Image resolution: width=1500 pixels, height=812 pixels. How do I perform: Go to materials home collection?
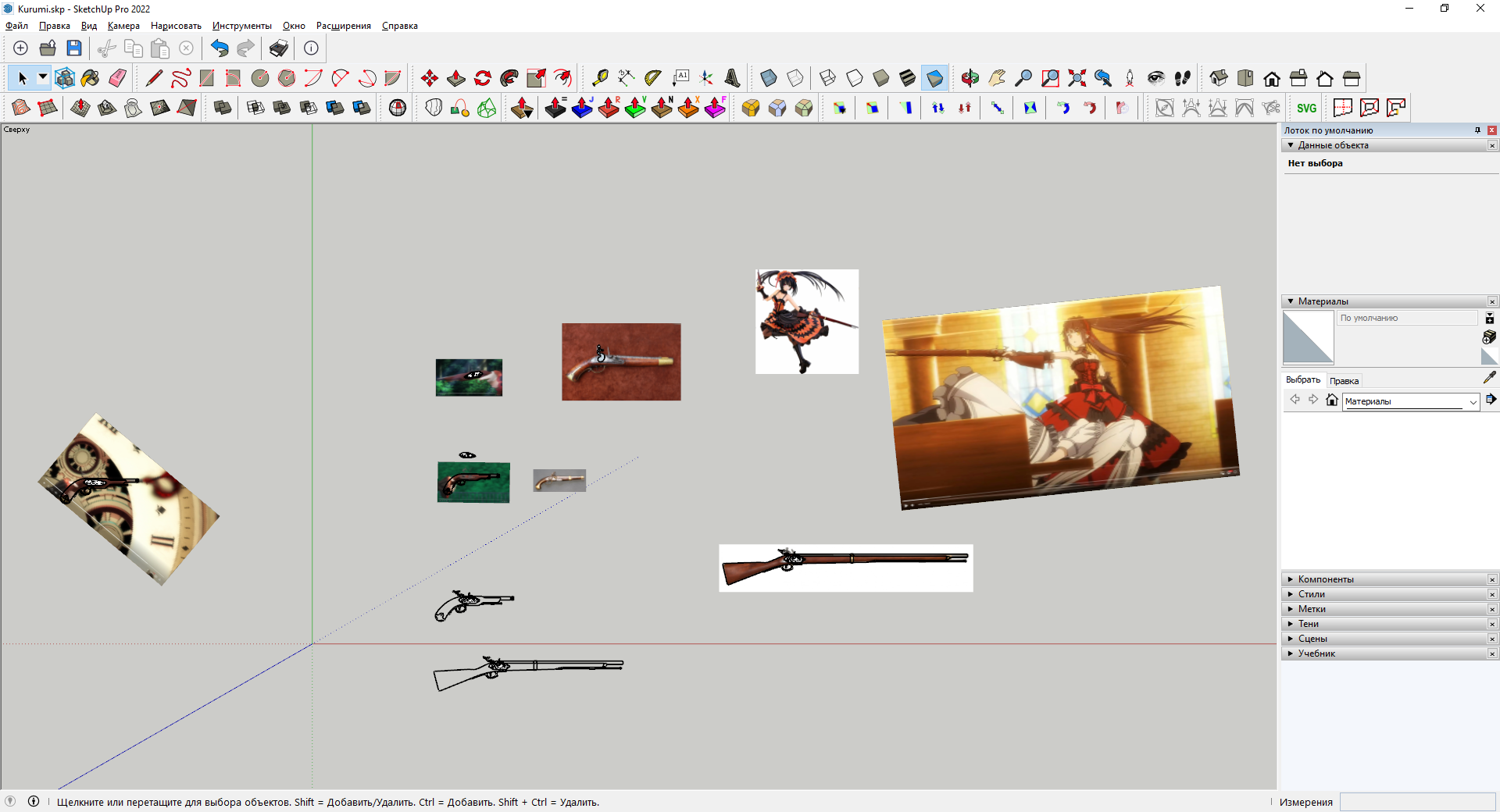[1332, 400]
